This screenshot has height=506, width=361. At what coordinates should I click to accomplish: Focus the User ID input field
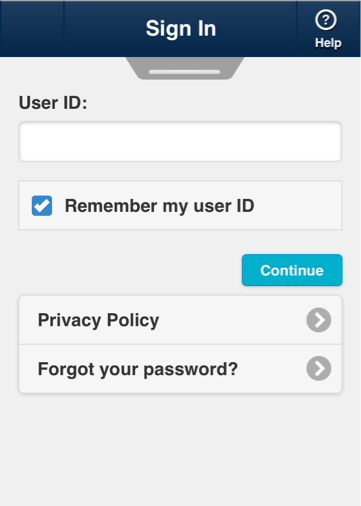point(180,142)
